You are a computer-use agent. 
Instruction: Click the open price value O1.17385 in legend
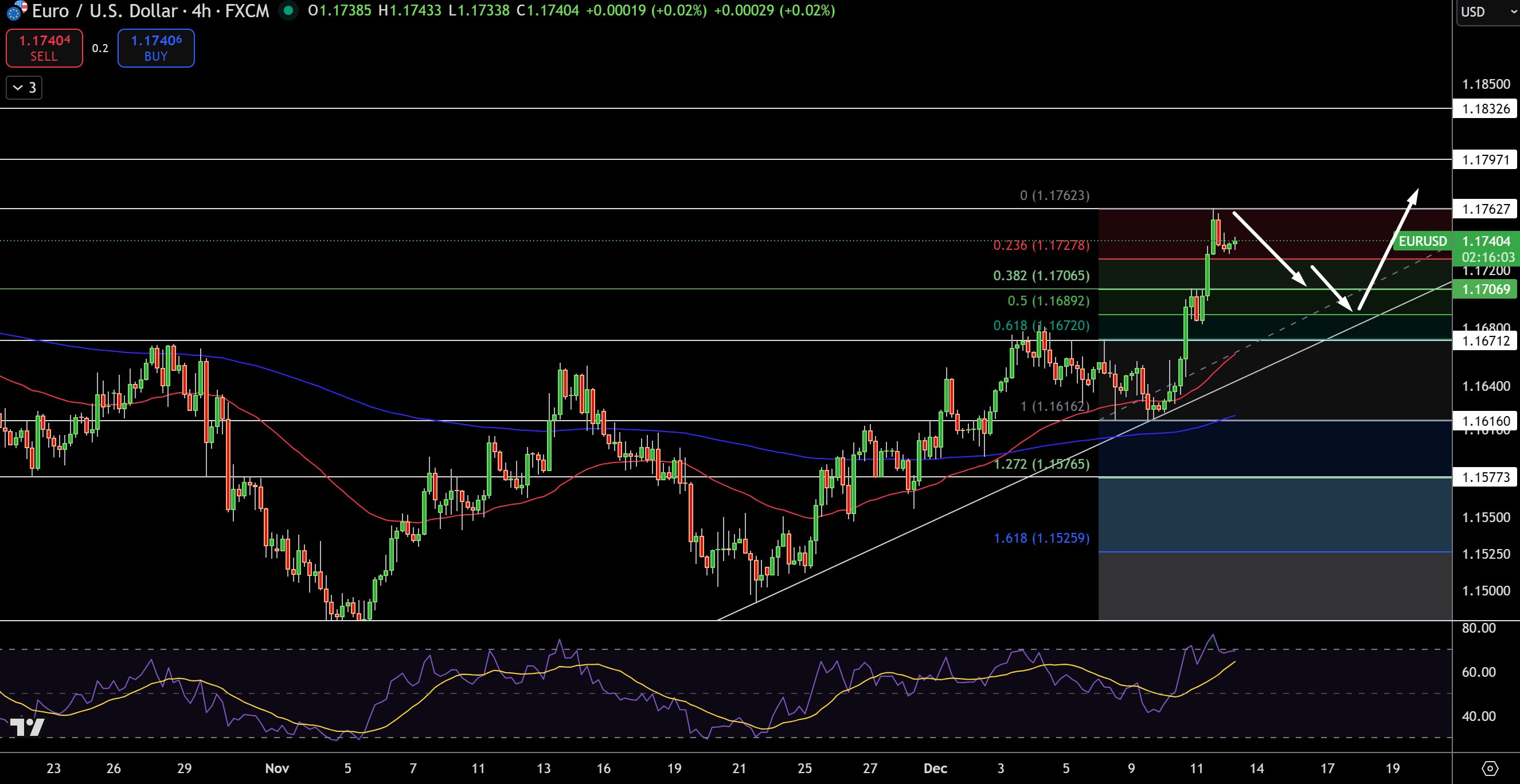tap(339, 11)
